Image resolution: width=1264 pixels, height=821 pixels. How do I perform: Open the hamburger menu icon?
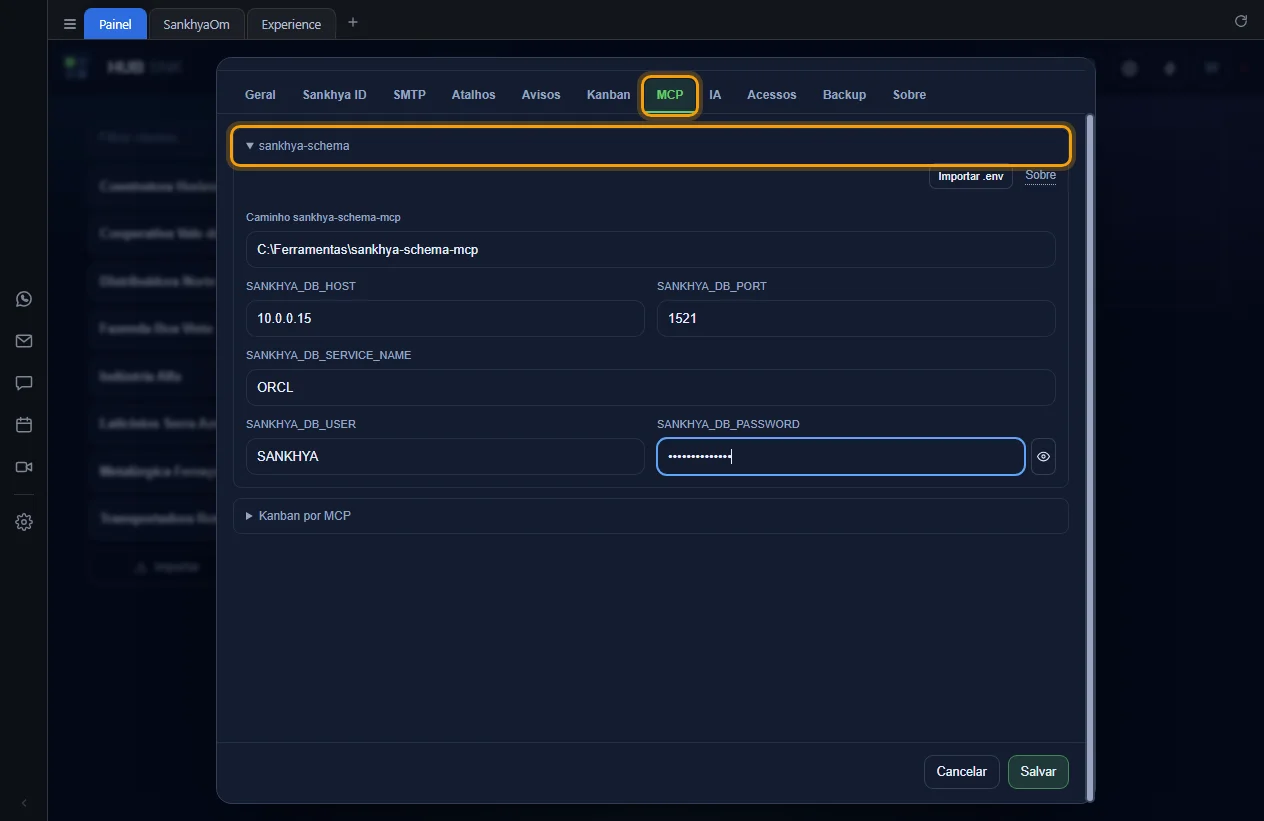tap(70, 24)
